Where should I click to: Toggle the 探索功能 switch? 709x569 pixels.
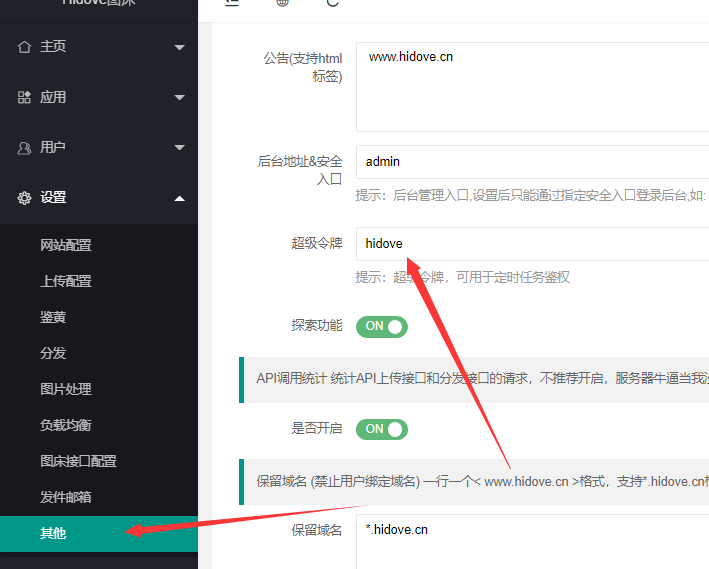(382, 327)
